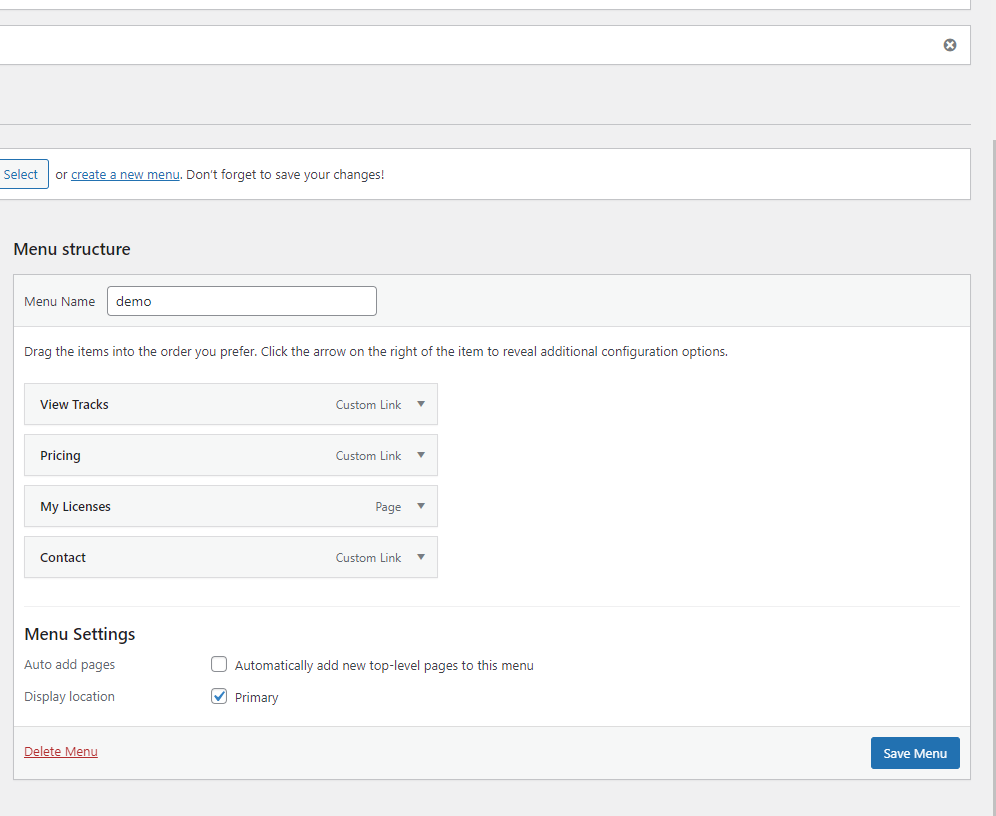Click the Page type label on My Licenses
The height and width of the screenshot is (816, 996).
[x=388, y=507]
